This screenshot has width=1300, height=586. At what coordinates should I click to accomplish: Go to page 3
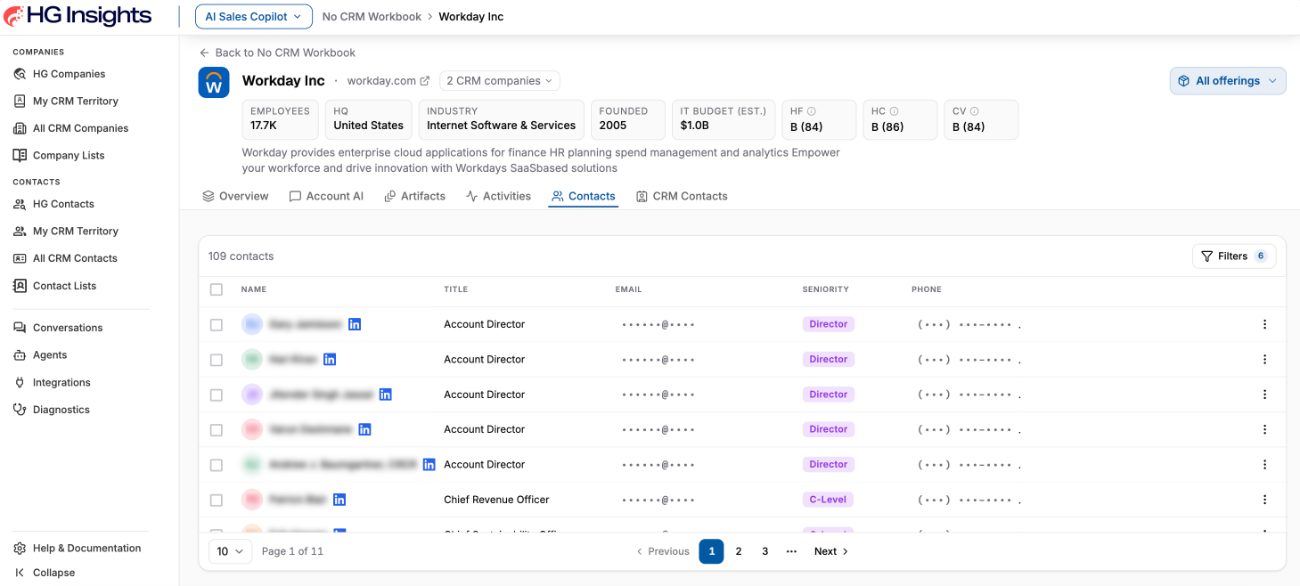click(765, 551)
